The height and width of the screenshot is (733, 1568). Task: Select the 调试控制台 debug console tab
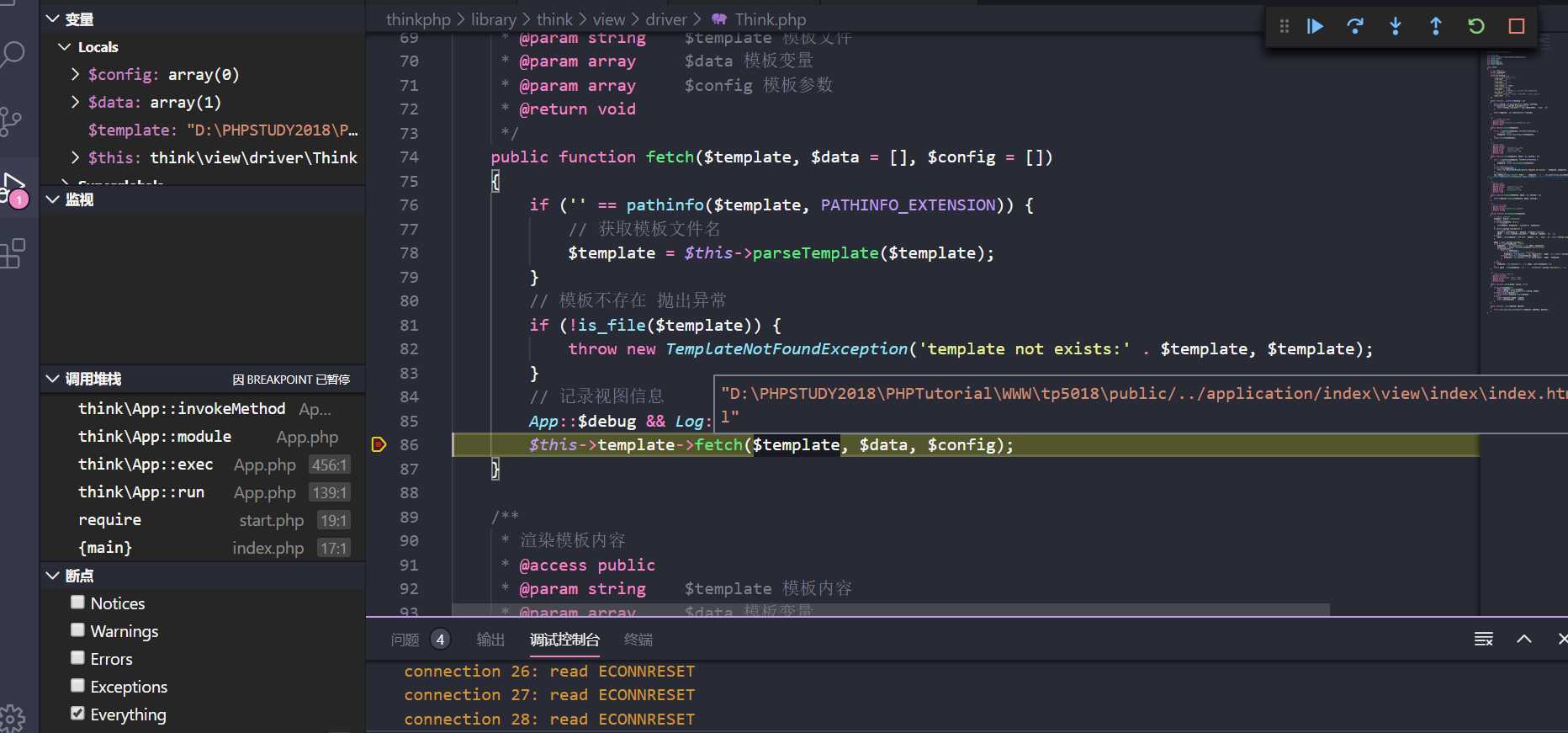[564, 640]
